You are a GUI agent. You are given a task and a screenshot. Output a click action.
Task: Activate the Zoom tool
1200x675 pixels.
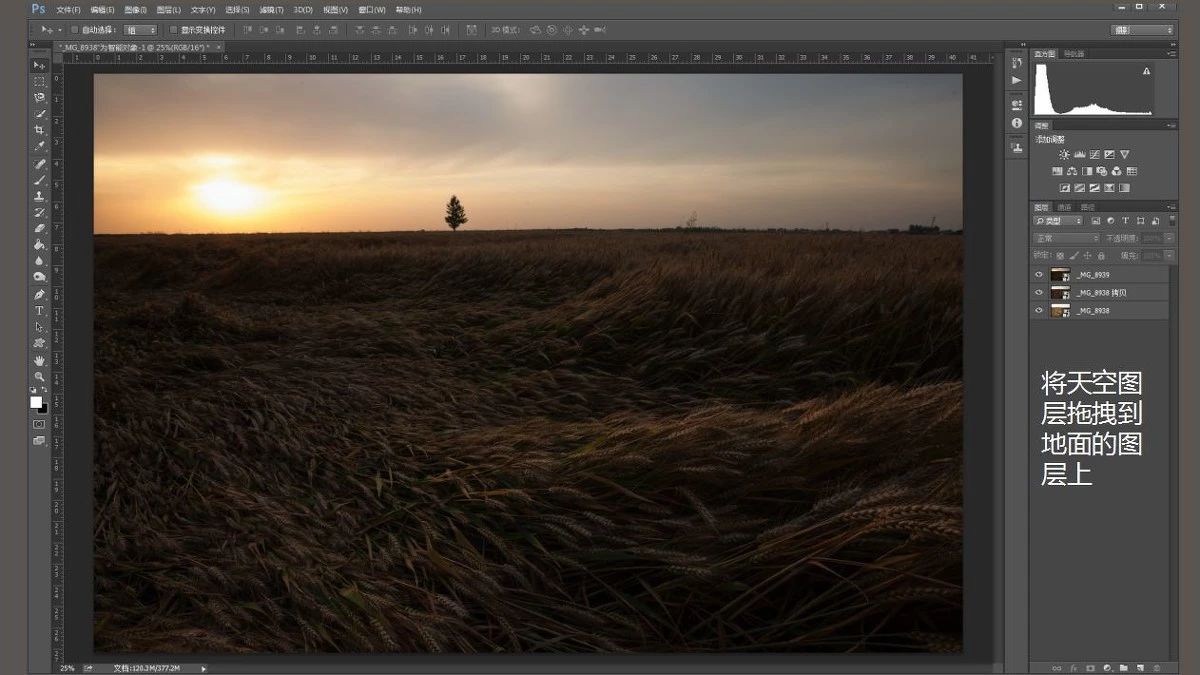[40, 376]
